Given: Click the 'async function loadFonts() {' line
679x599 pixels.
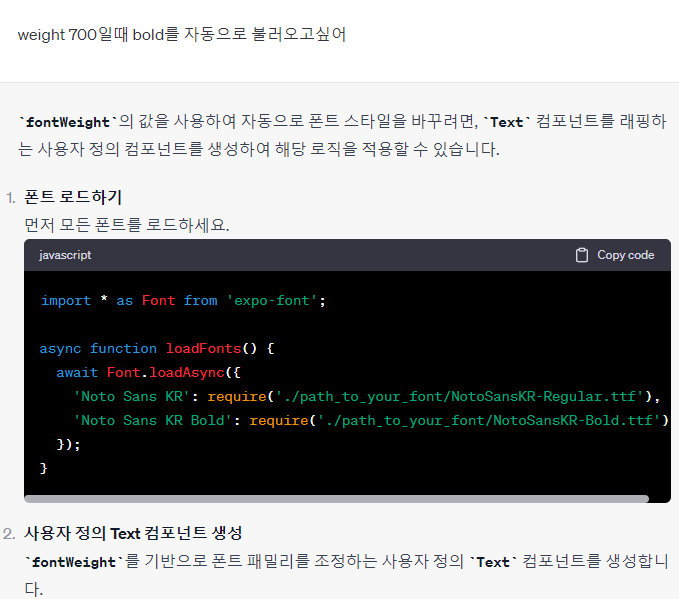Looking at the screenshot, I should coord(157,349).
